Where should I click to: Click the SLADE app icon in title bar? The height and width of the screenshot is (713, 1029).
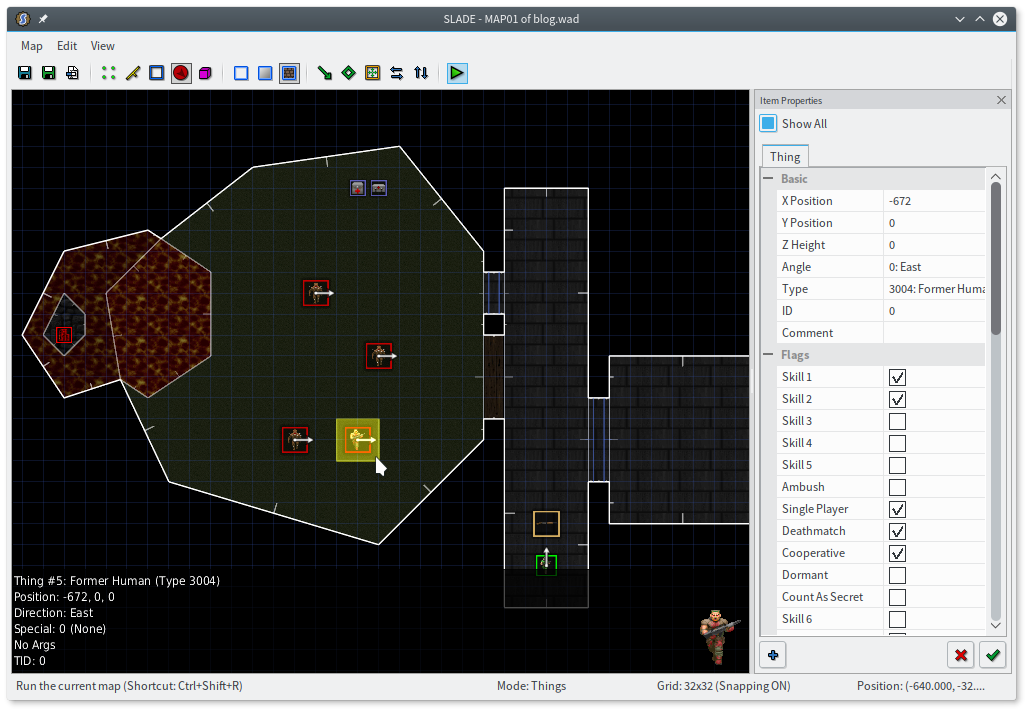click(23, 19)
